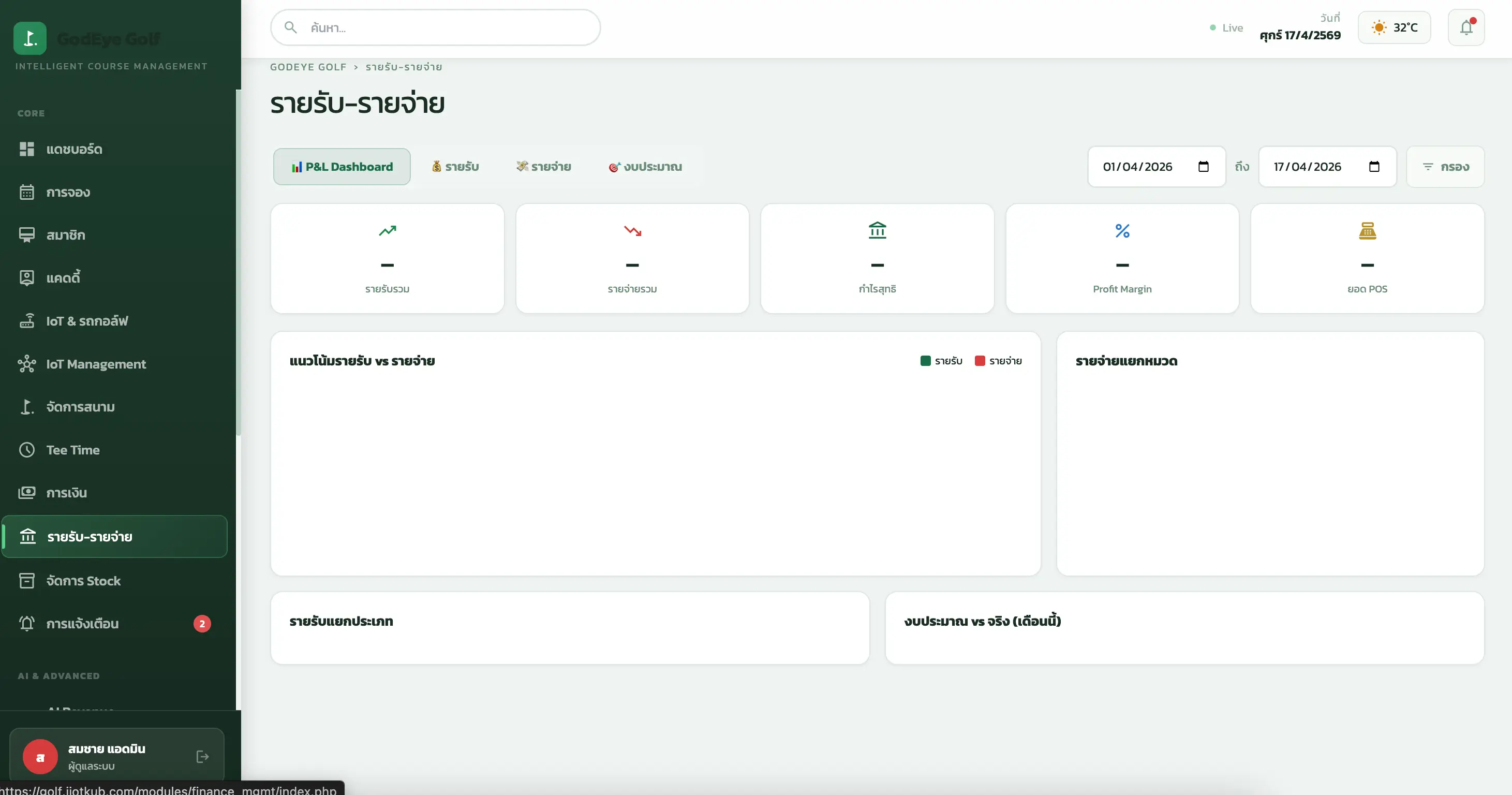This screenshot has width=1512, height=795.
Task: Click the การจอง calendar icon
Action: pos(27,192)
